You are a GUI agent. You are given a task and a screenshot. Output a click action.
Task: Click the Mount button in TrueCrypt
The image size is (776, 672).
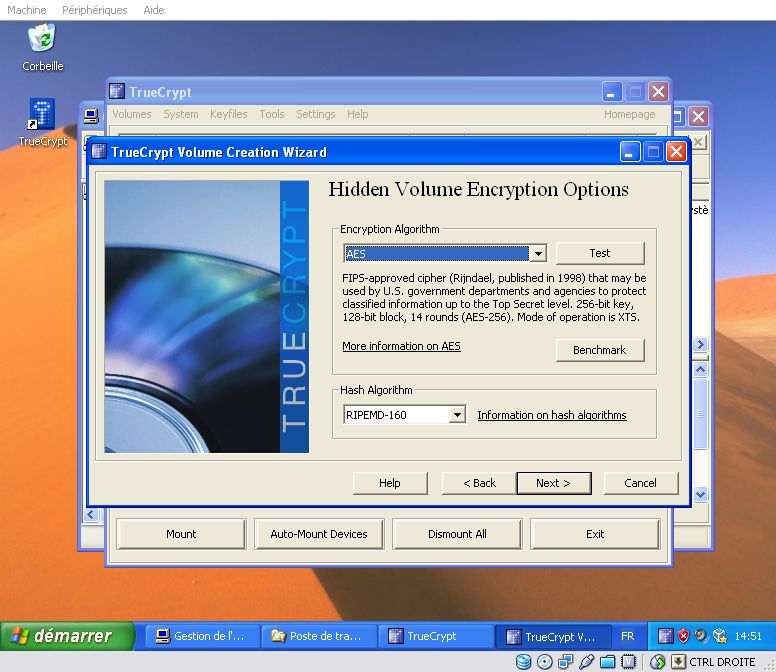[181, 534]
